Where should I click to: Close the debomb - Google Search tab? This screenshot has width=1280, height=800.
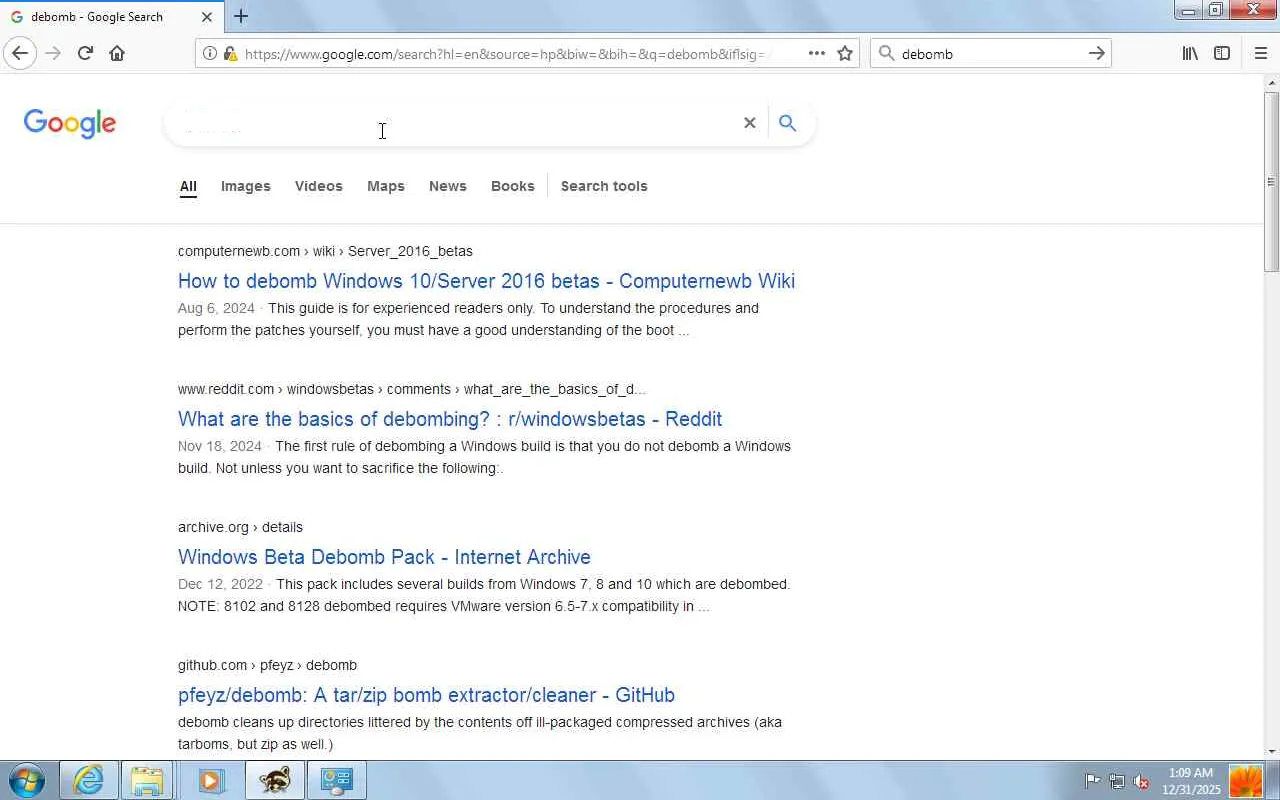click(207, 17)
